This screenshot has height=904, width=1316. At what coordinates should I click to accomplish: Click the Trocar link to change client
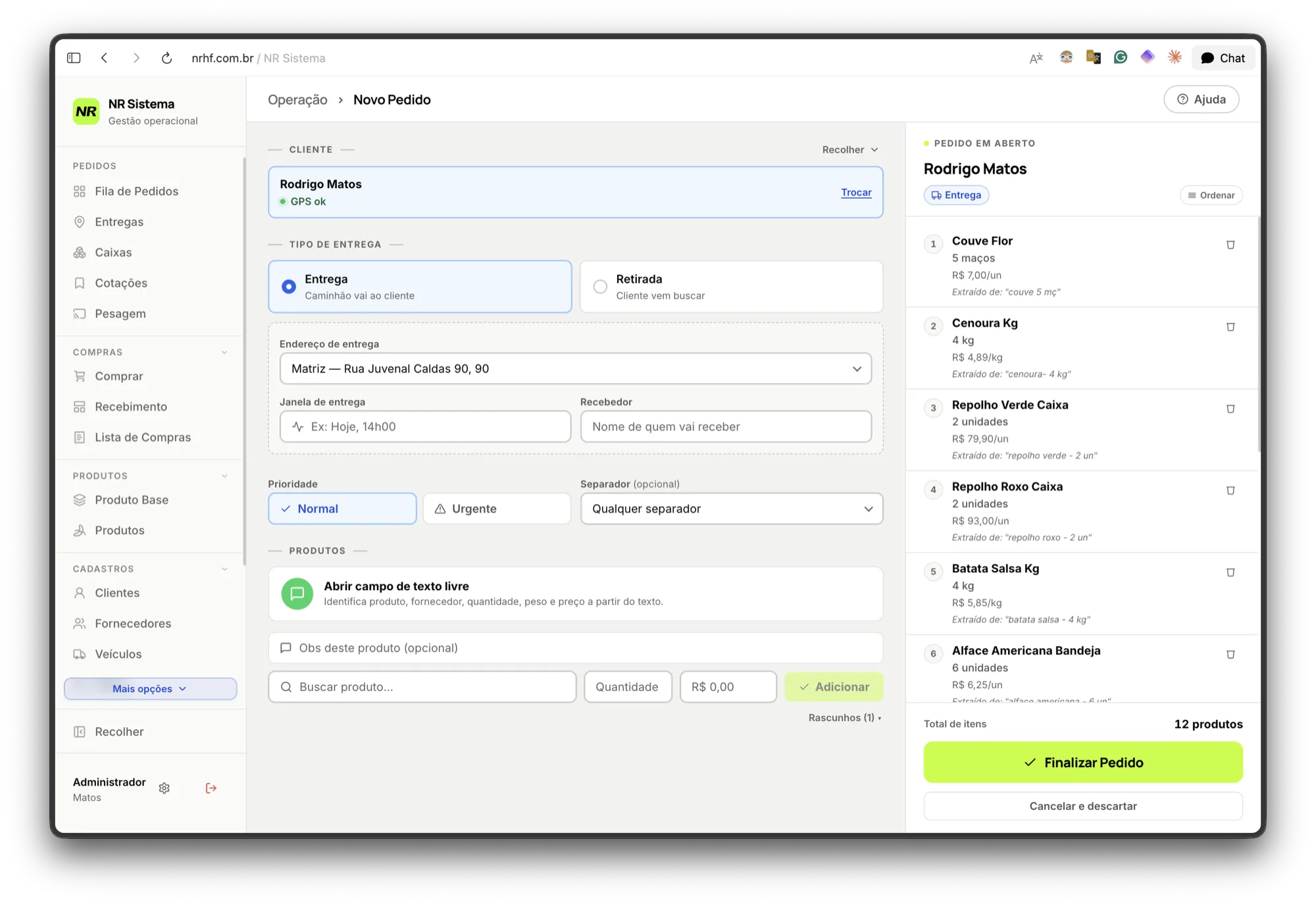click(856, 193)
